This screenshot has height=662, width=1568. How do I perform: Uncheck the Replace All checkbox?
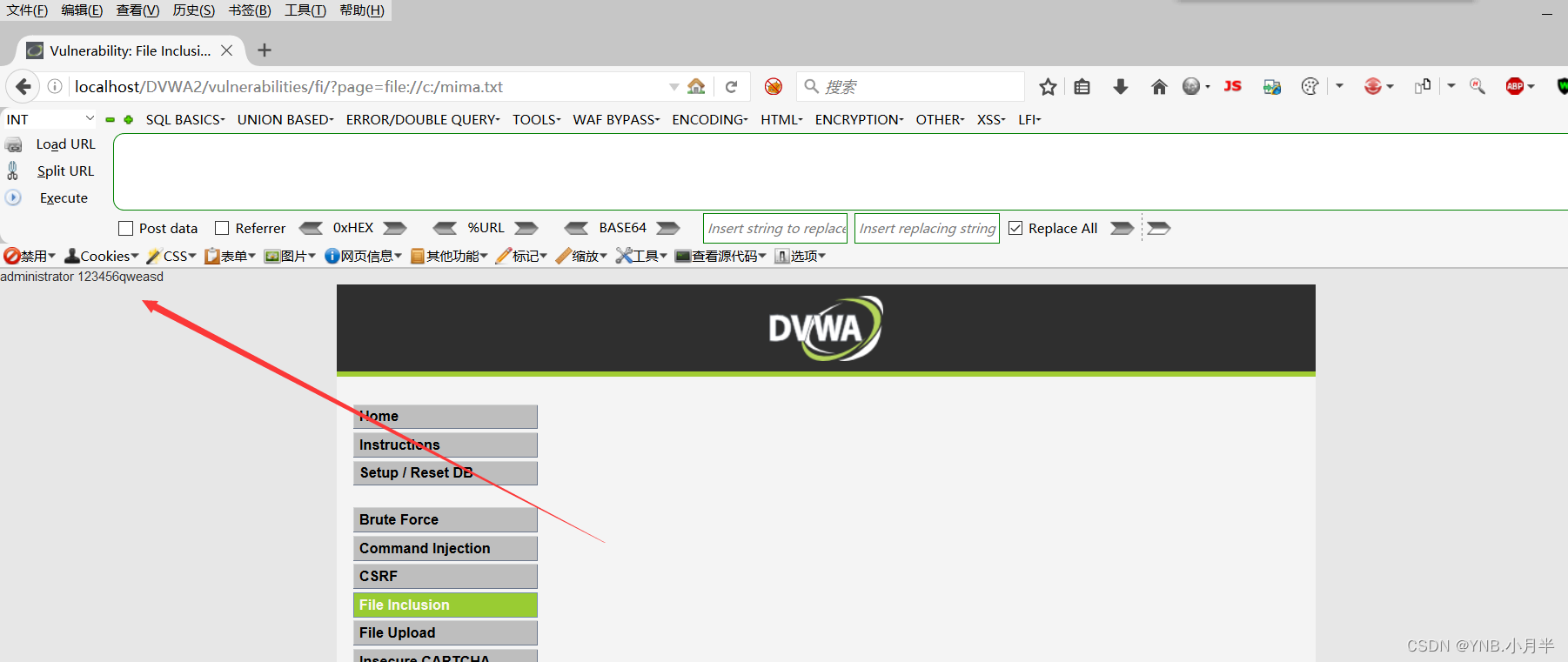[1015, 228]
